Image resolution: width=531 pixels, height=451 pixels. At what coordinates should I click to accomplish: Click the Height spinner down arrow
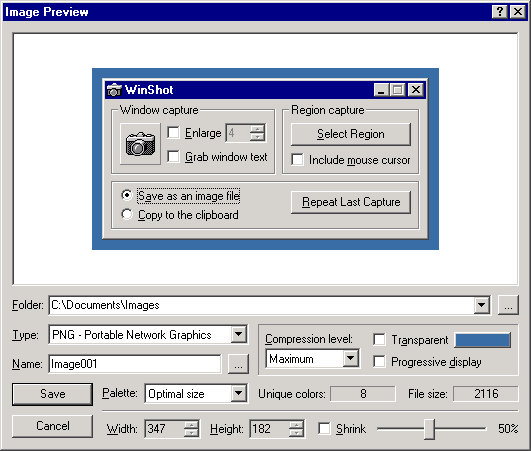[x=296, y=433]
